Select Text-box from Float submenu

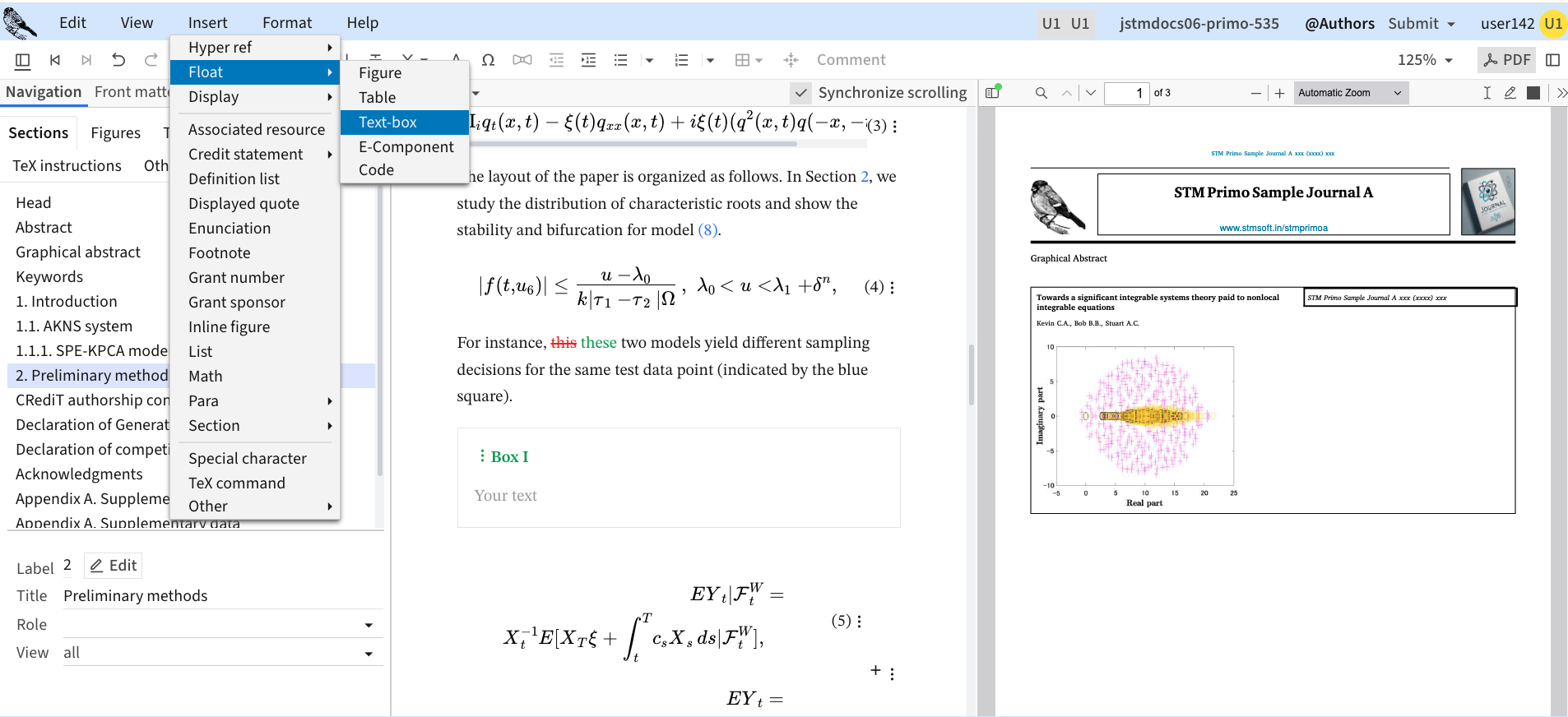coord(387,123)
